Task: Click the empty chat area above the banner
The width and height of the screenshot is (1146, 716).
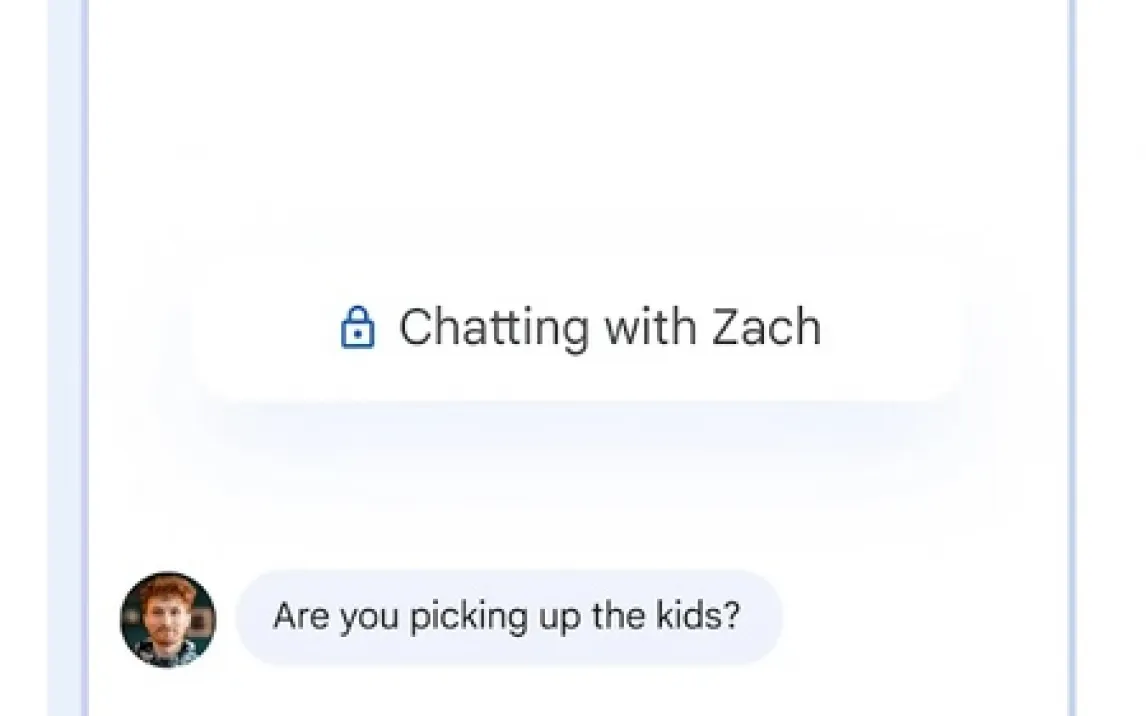Action: point(578,120)
